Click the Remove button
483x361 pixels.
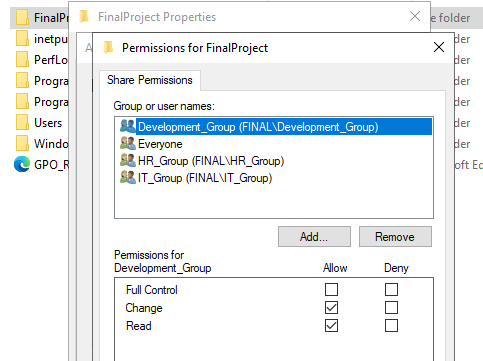pos(395,237)
